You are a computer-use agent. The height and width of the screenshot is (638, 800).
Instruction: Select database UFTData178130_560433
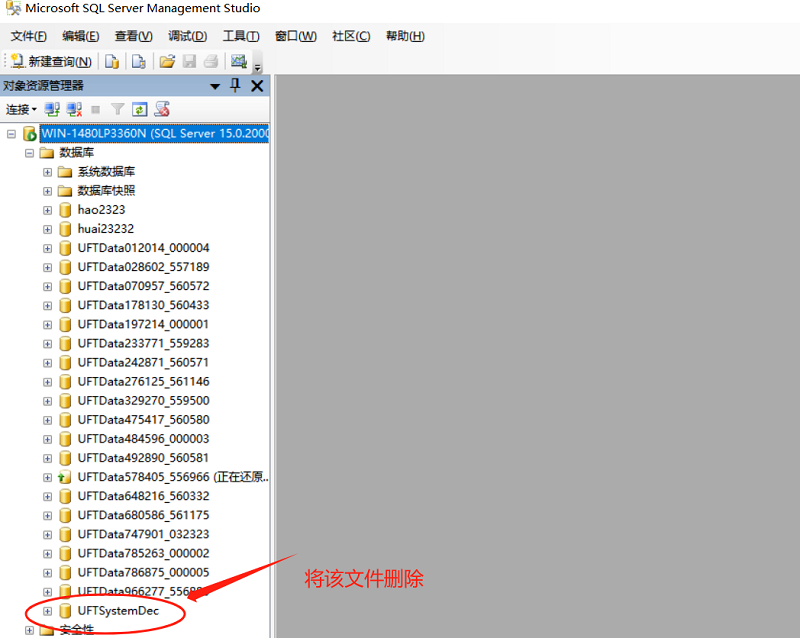tap(143, 305)
